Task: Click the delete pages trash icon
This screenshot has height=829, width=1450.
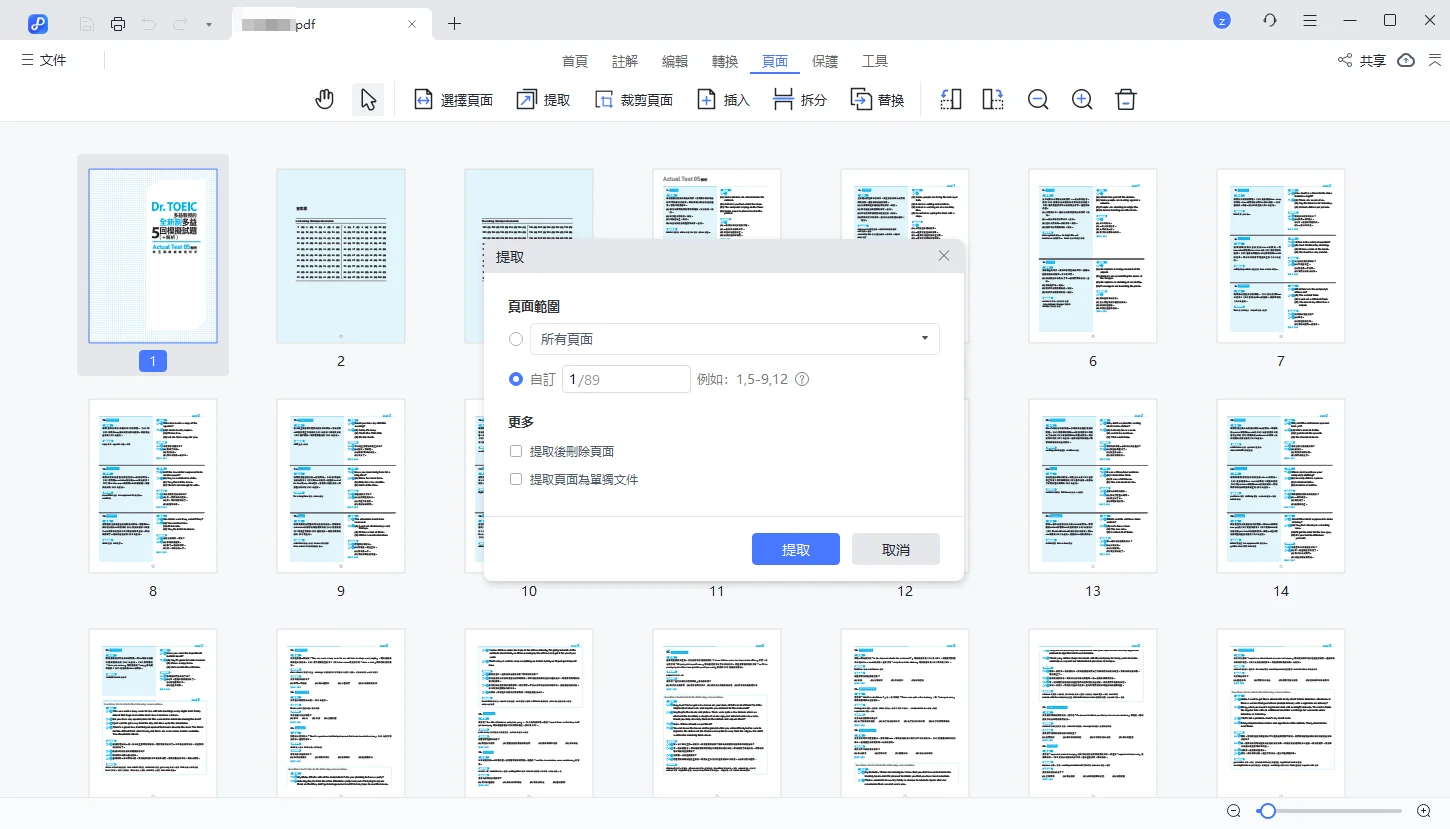Action: pos(1125,99)
